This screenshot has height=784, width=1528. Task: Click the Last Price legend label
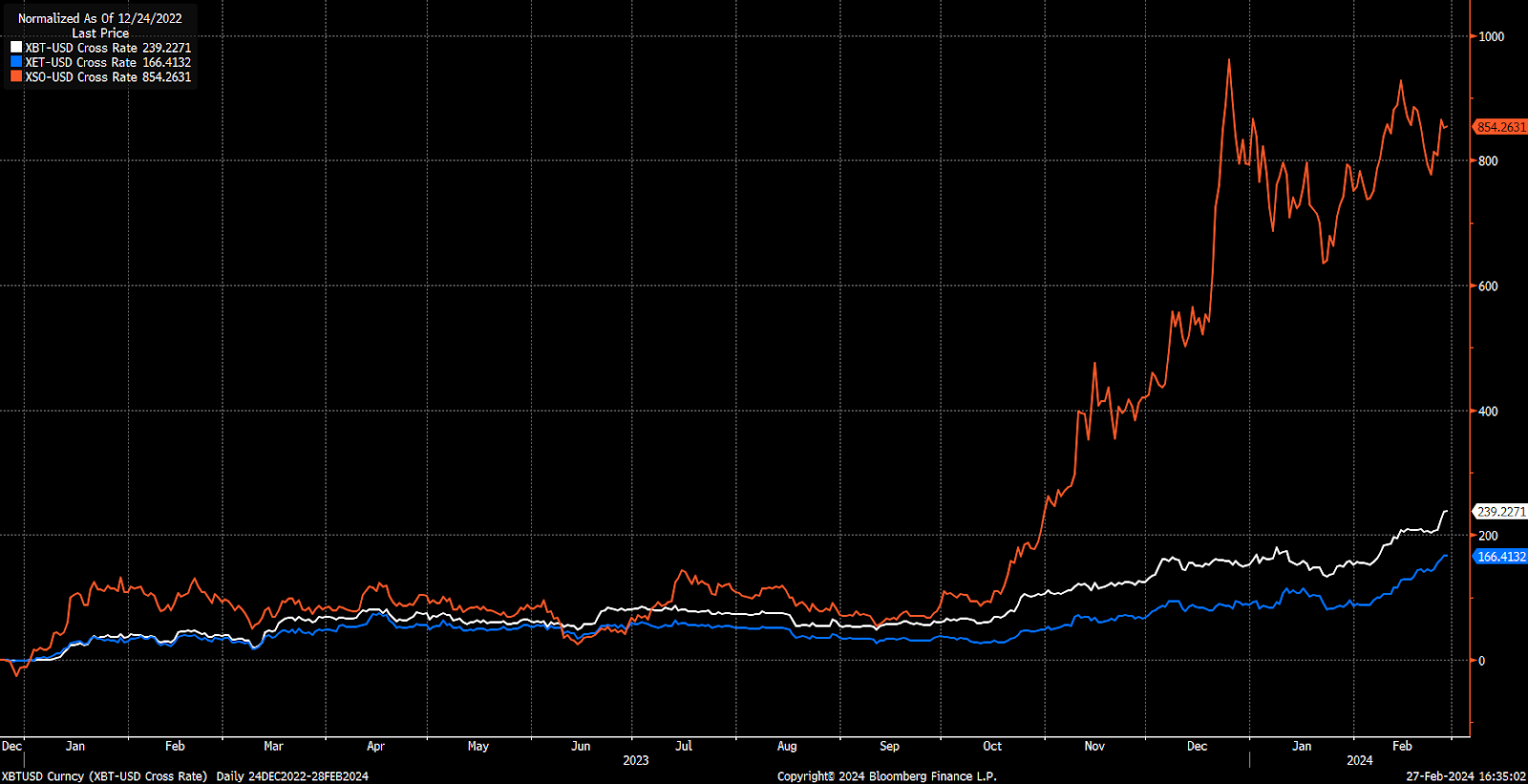point(100,32)
